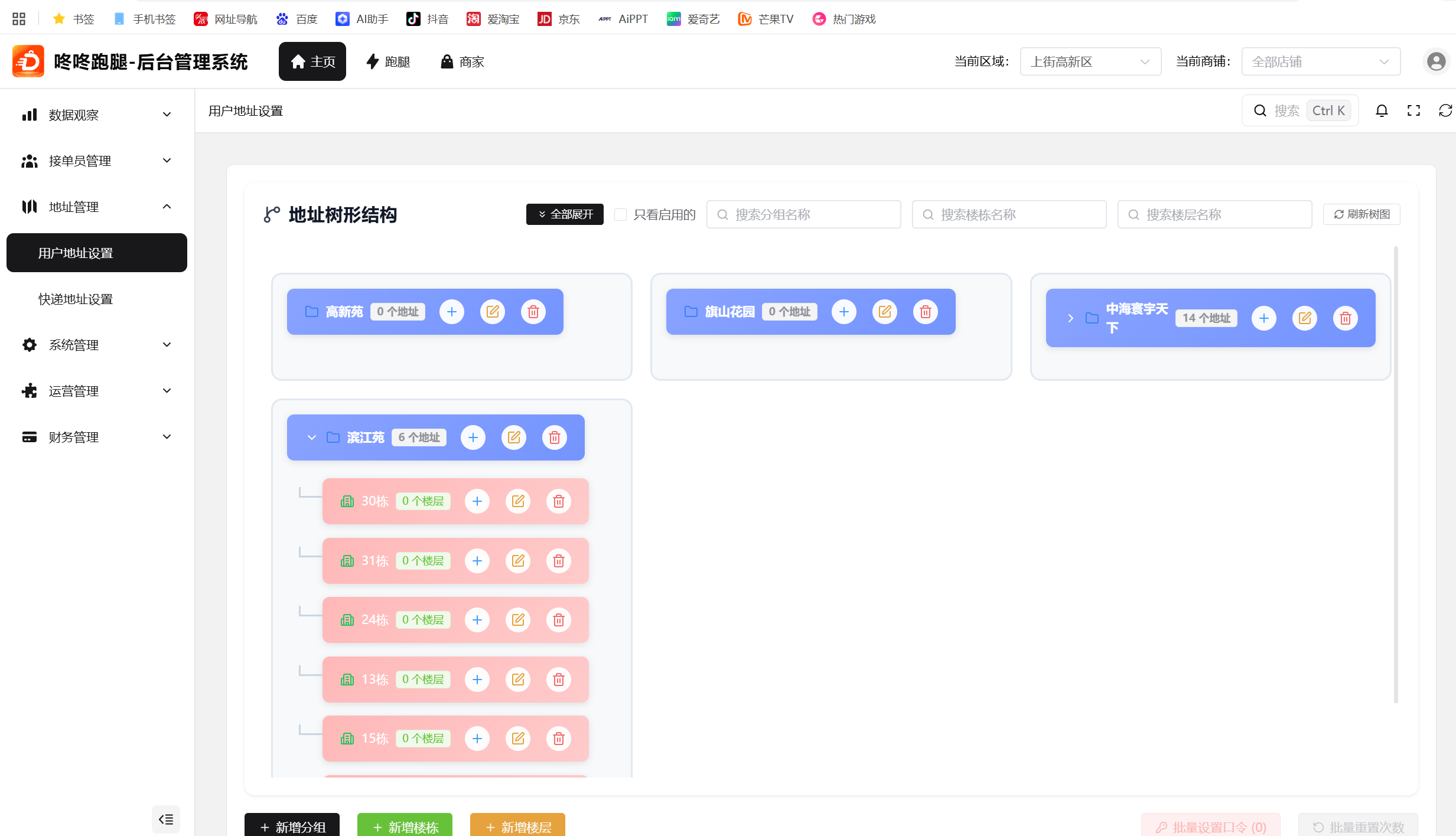Focus the 搜索分组名称 field
1456x836 pixels.
tap(804, 214)
